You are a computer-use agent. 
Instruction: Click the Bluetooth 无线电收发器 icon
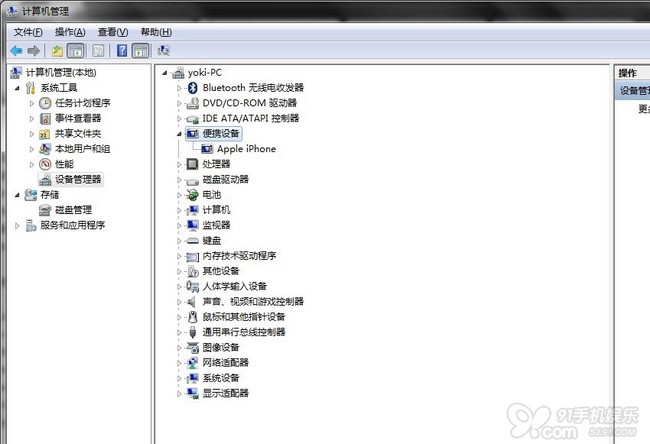point(192,87)
